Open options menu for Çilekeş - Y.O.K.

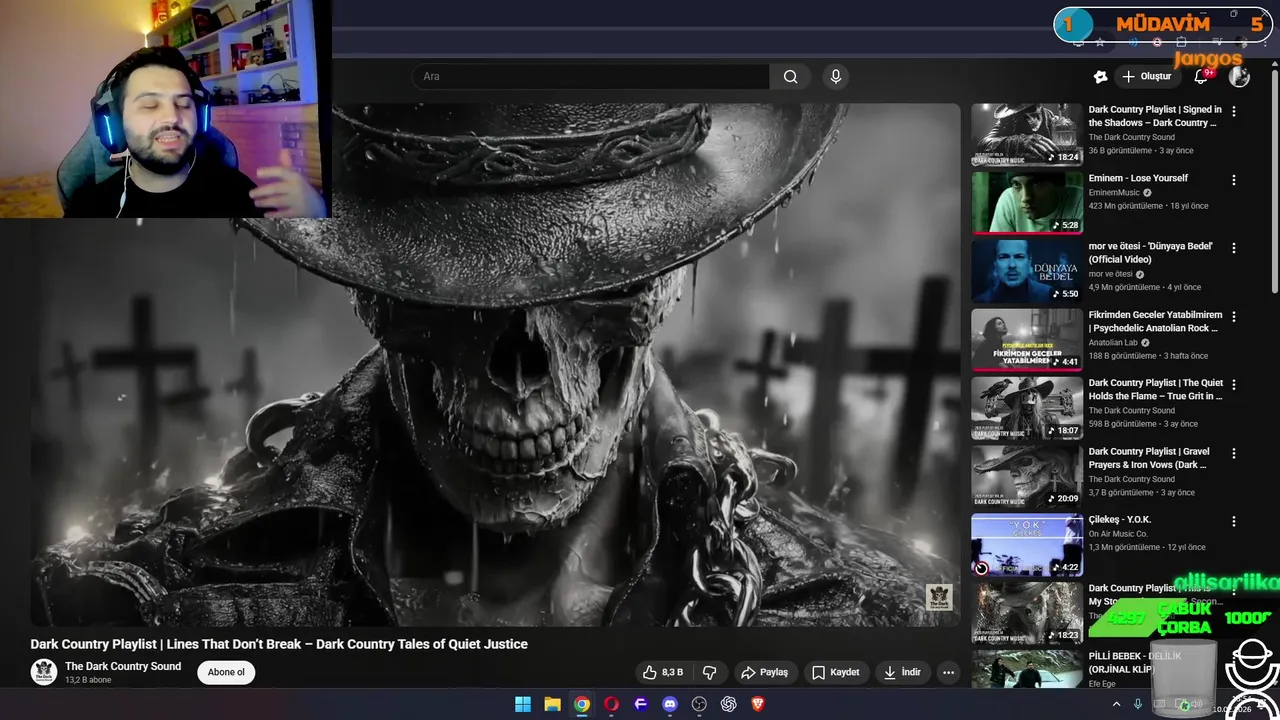coord(1233,521)
